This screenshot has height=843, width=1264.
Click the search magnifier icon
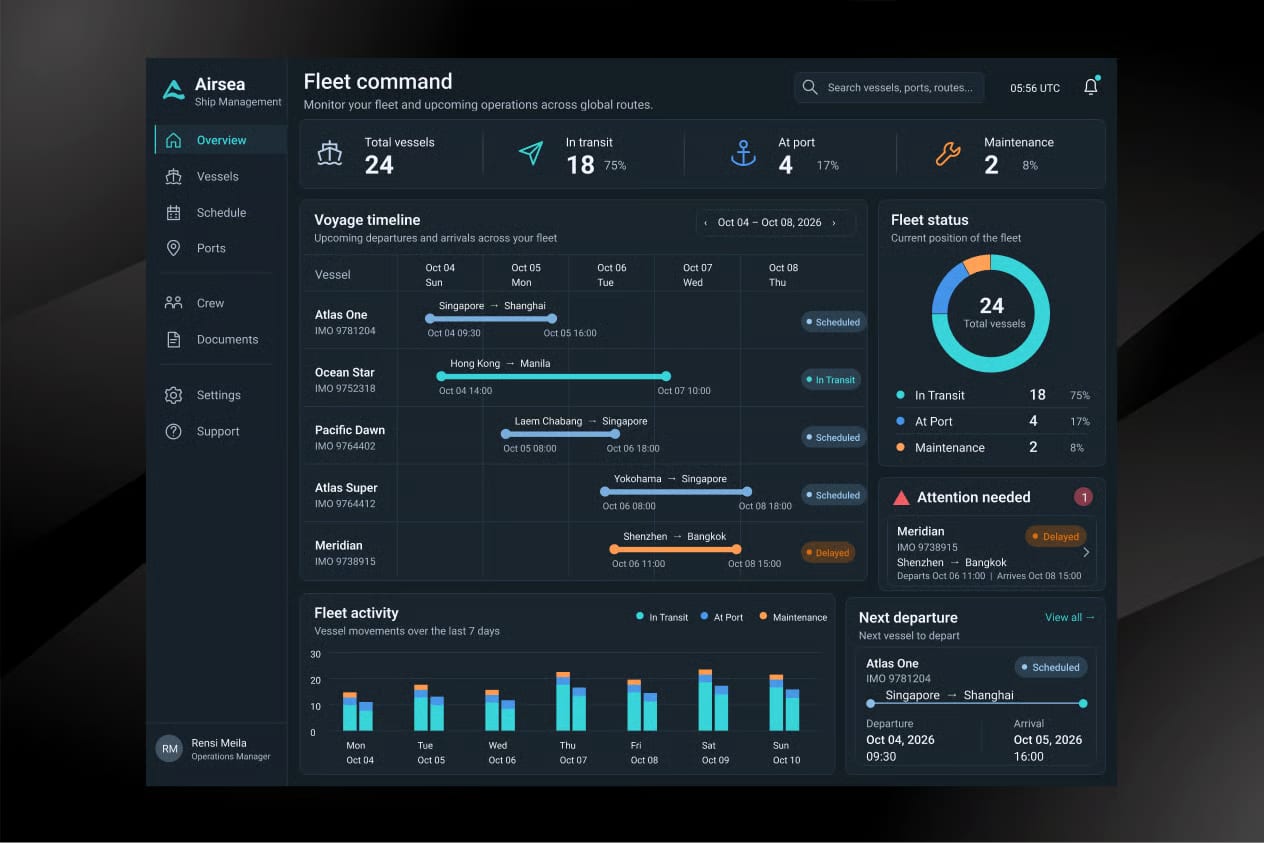[810, 87]
